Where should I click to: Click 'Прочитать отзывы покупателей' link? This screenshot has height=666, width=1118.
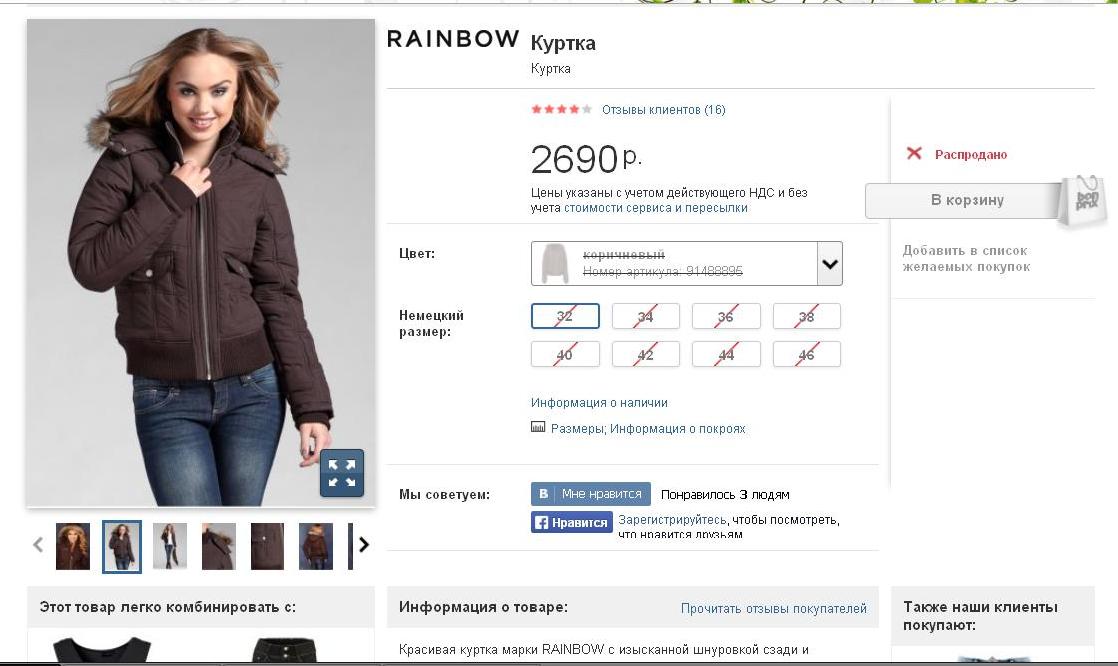pyautogui.click(x=774, y=608)
